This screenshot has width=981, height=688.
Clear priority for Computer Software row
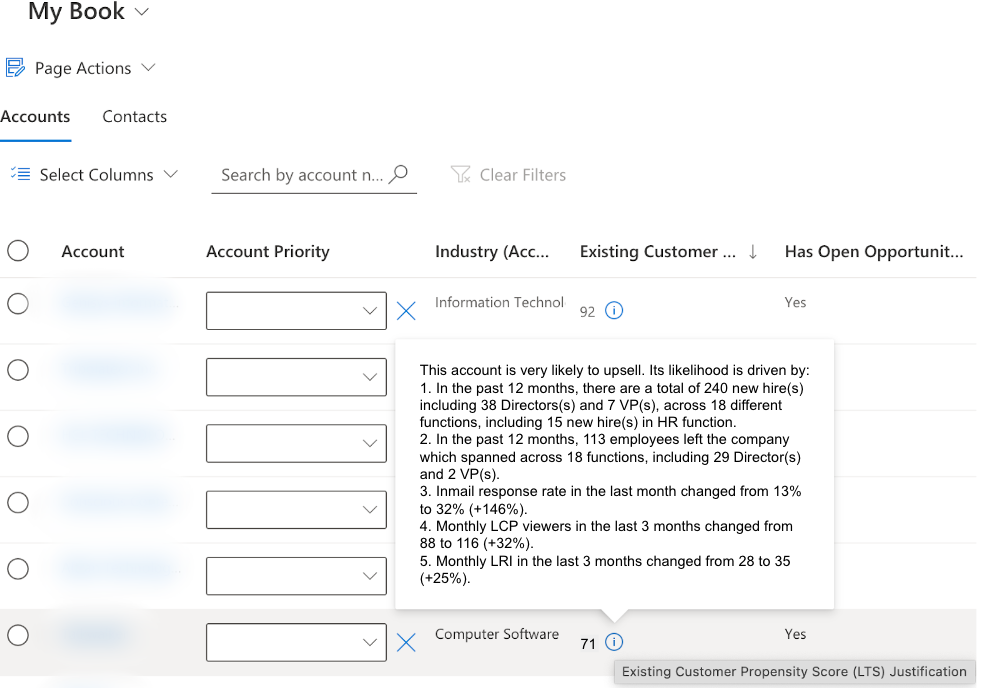click(406, 643)
